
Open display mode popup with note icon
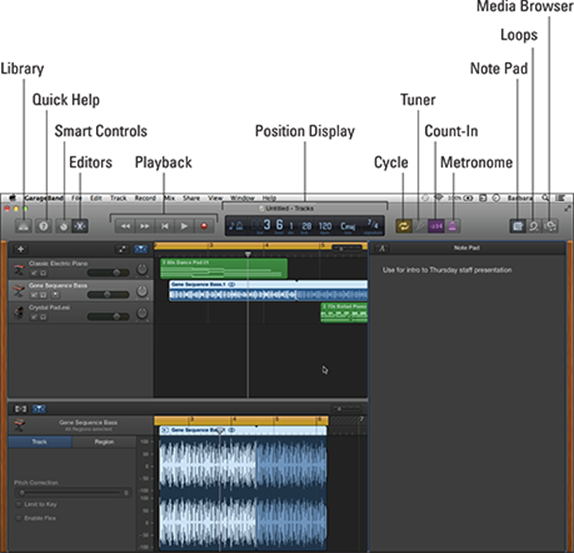(236, 226)
